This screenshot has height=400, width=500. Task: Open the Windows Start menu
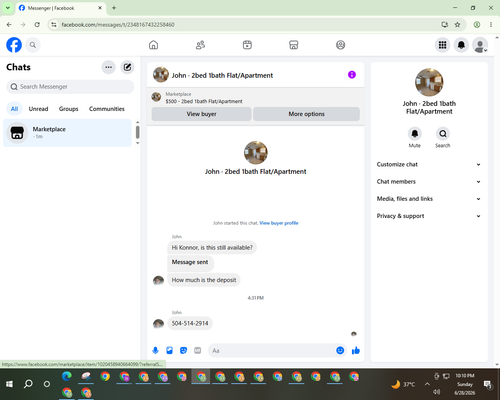9,384
